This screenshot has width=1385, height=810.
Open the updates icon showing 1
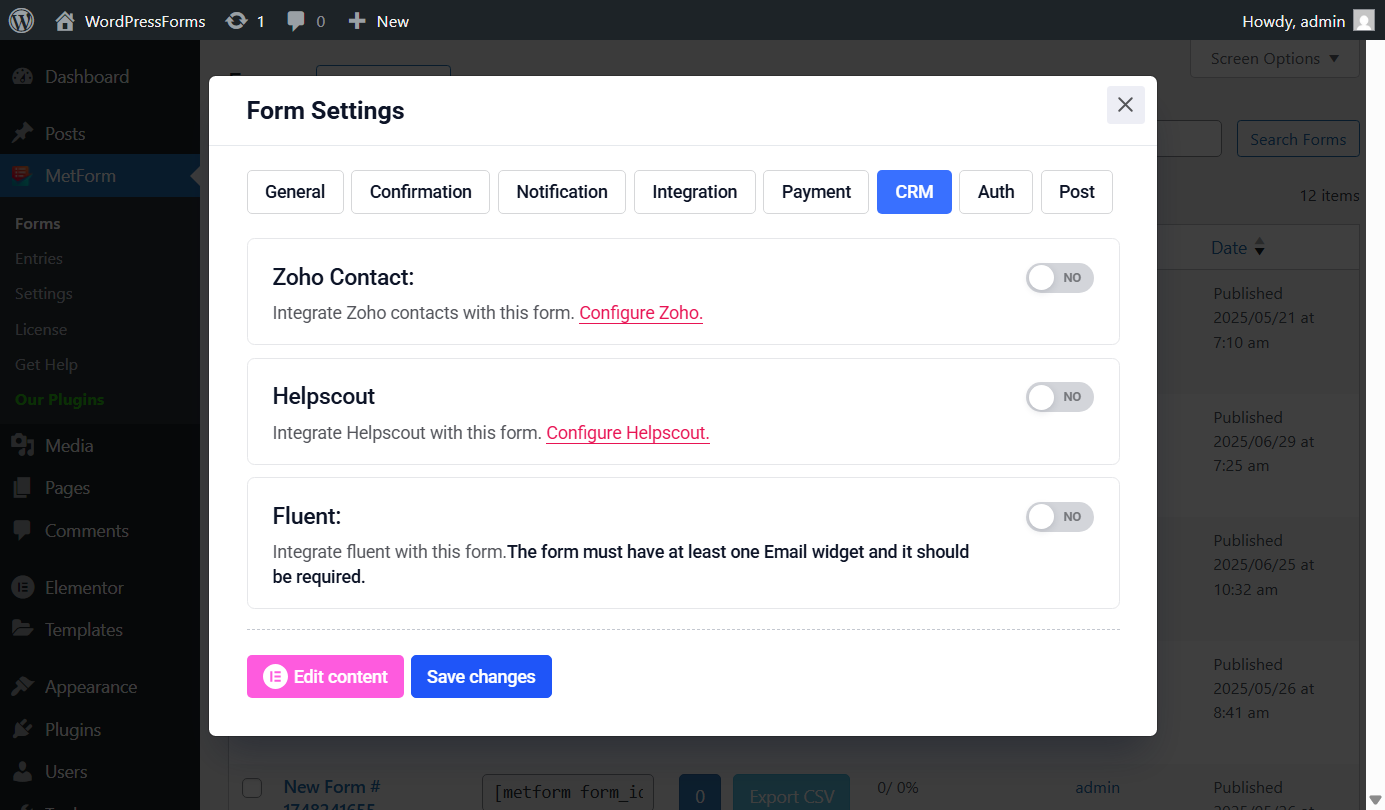(x=245, y=21)
